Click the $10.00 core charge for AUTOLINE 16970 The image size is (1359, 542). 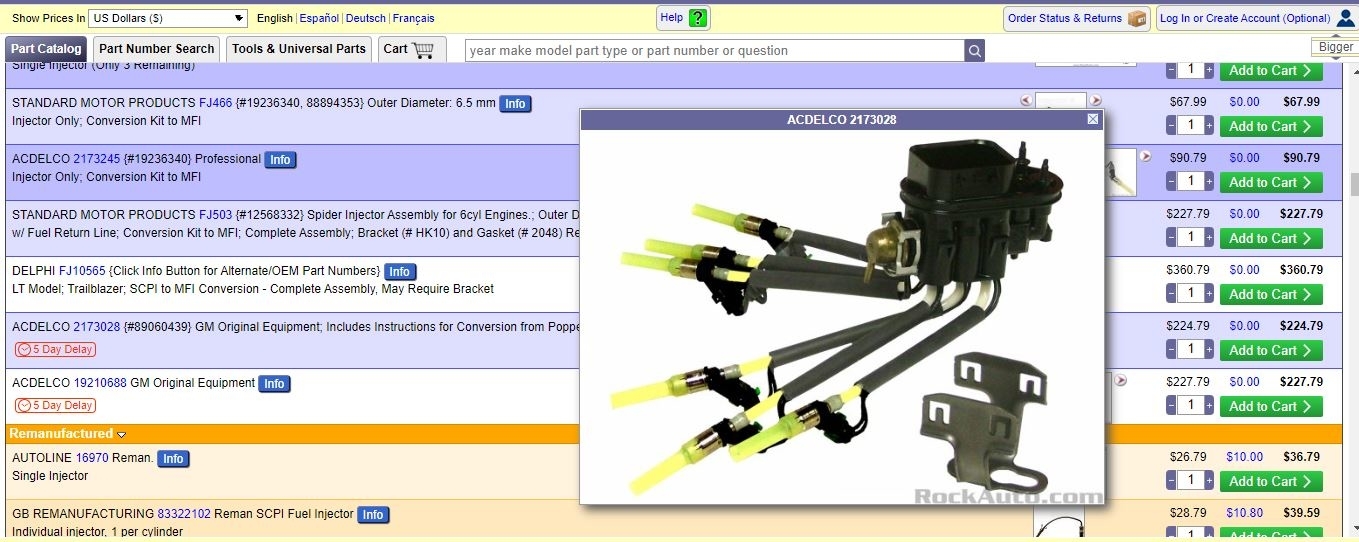coord(1244,457)
